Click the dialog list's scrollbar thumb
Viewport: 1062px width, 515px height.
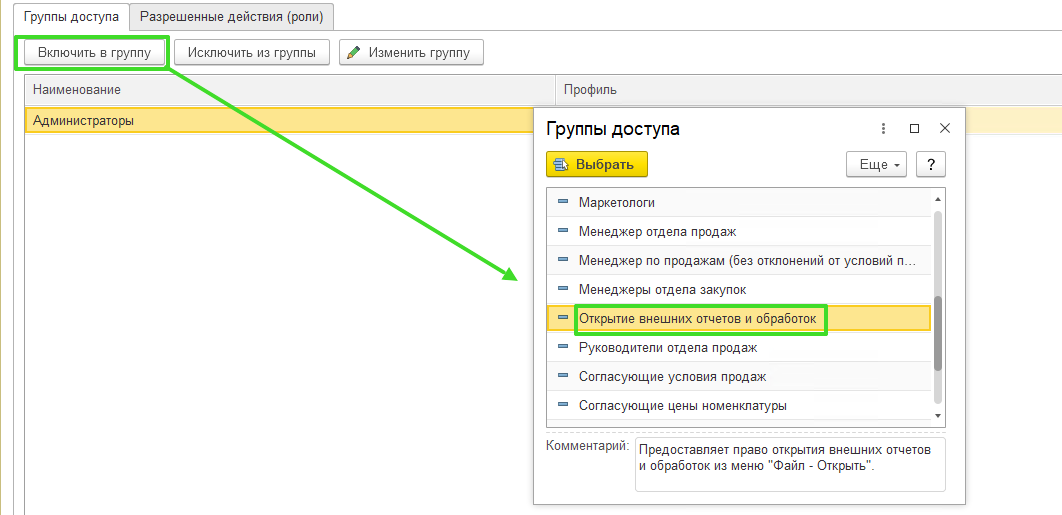point(938,333)
